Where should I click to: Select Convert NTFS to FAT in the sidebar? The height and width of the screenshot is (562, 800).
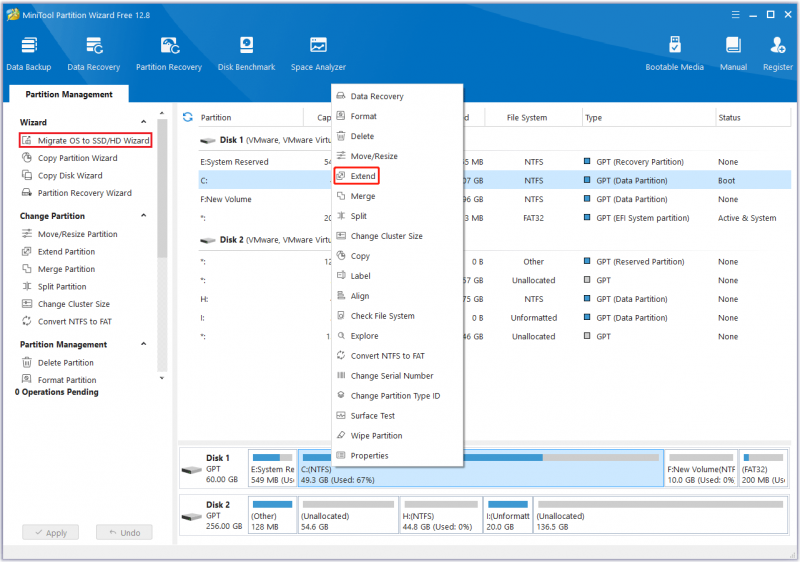coord(66,321)
